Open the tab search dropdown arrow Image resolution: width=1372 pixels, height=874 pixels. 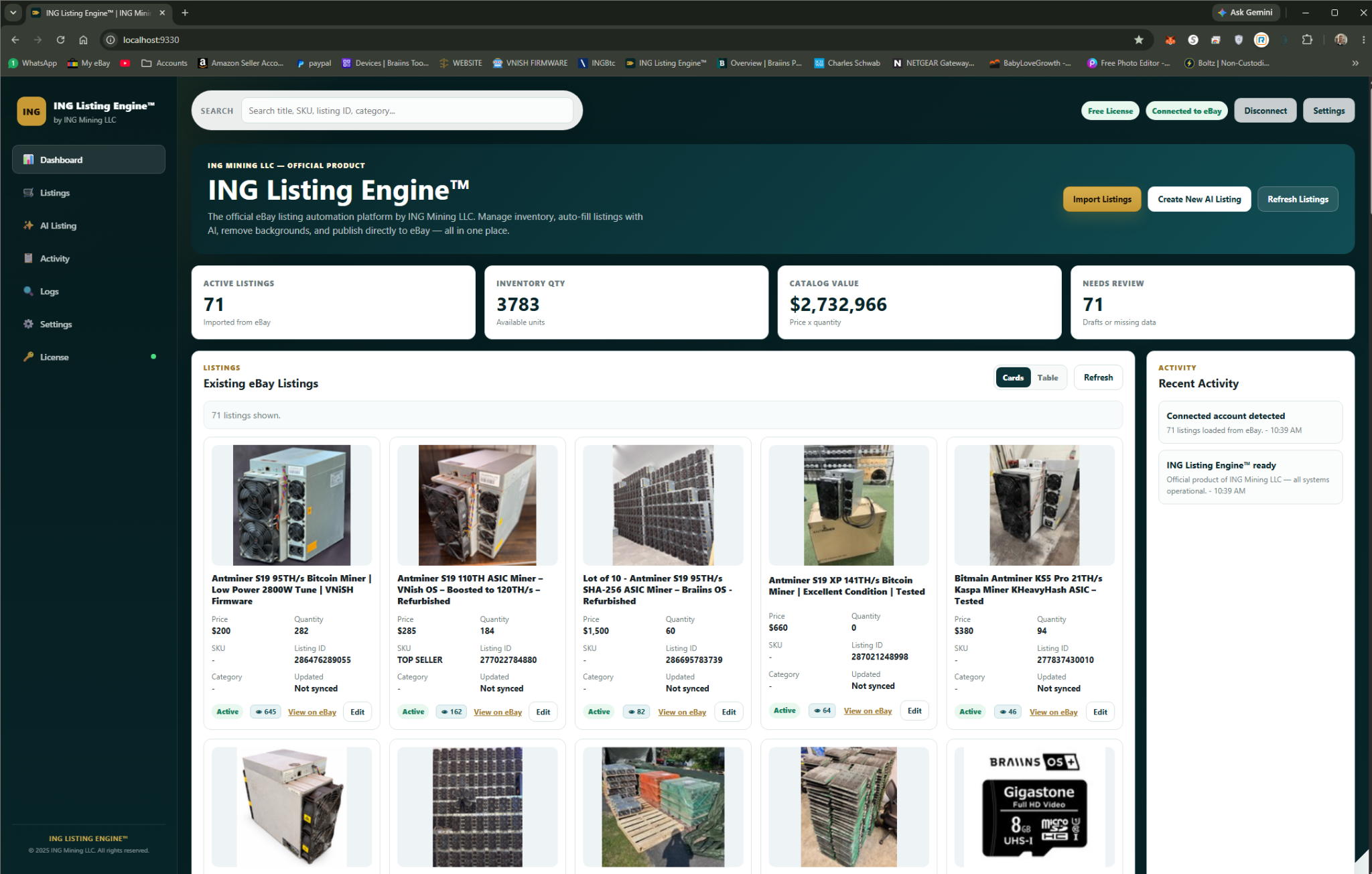[13, 12]
